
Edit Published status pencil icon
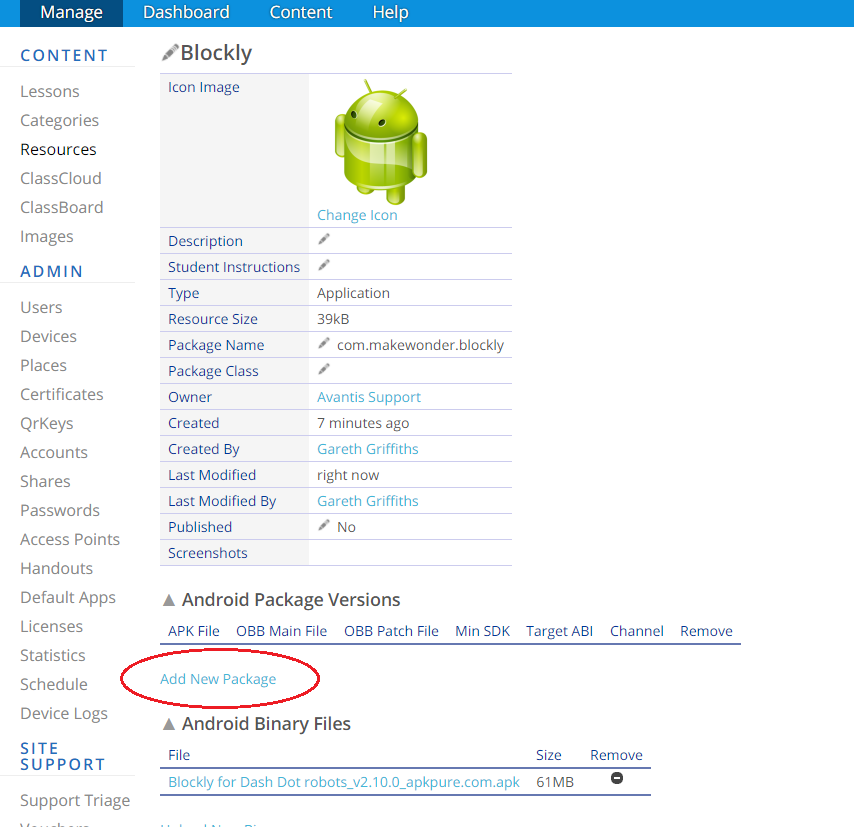pyautogui.click(x=324, y=525)
